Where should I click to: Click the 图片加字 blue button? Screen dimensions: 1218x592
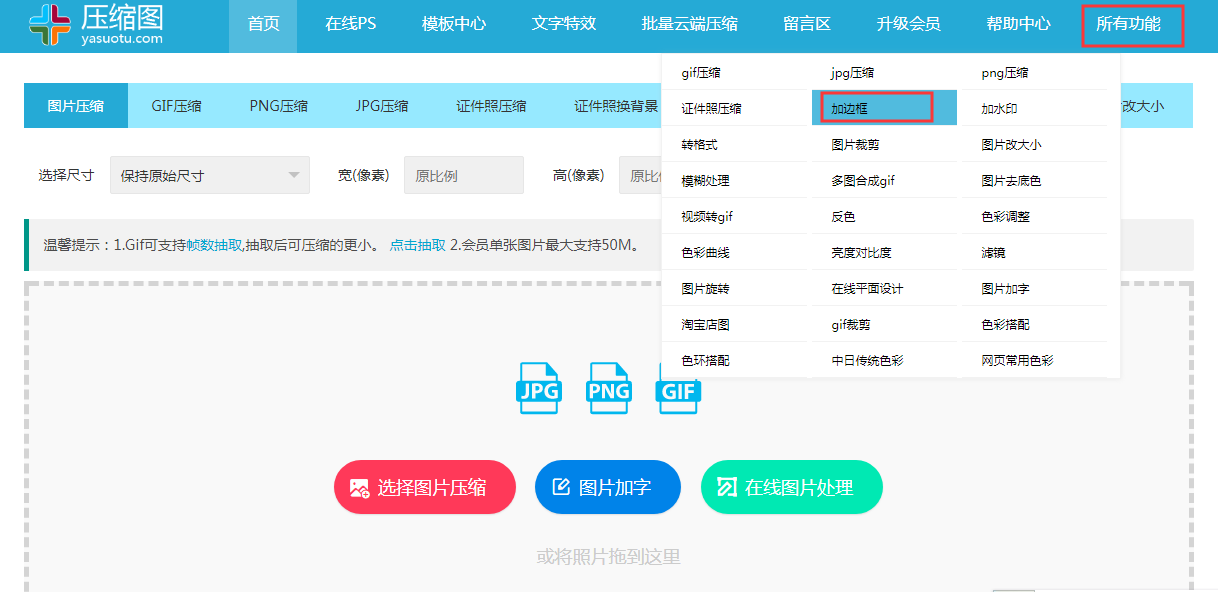coord(608,487)
